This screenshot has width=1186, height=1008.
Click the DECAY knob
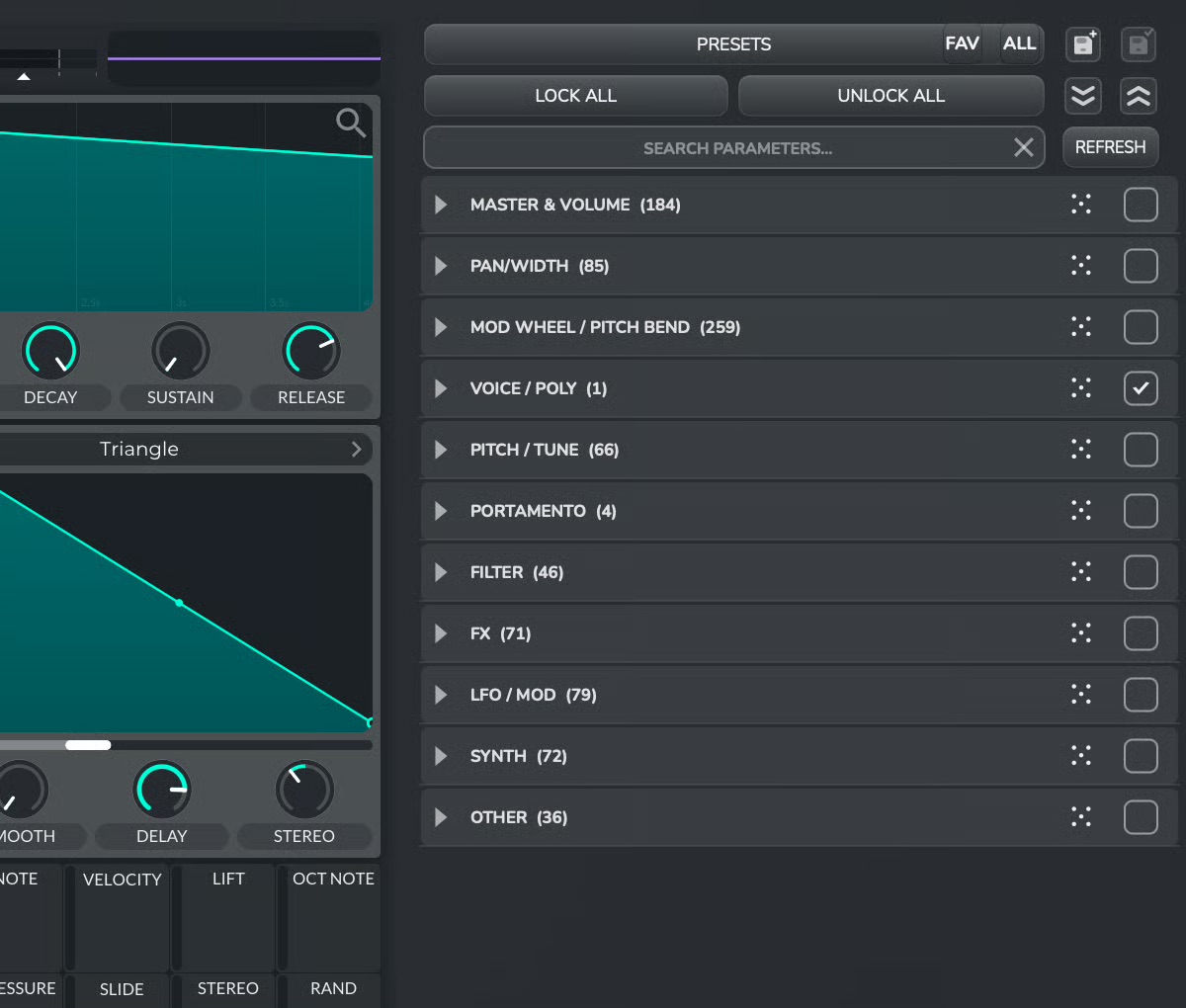50,351
